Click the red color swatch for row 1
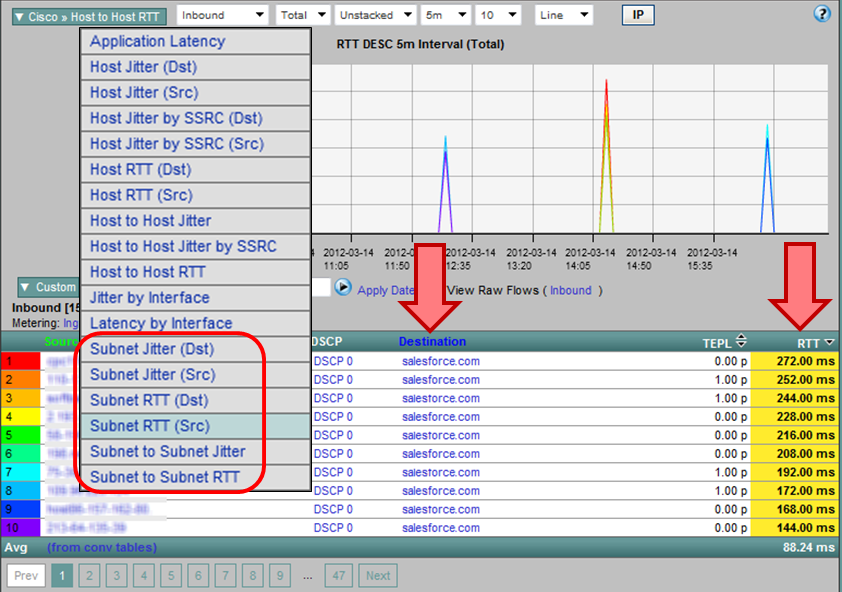This screenshot has width=842, height=592. click(22, 361)
